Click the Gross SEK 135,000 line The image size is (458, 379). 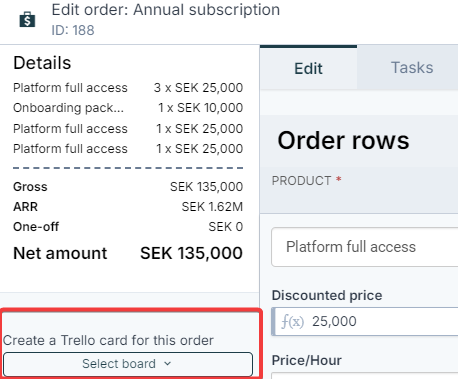coord(128,187)
